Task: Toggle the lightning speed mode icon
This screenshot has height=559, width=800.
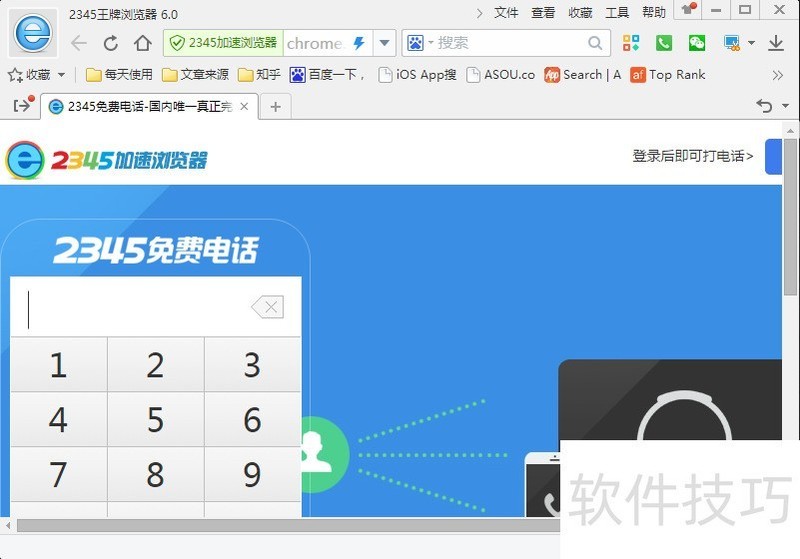Action: pos(359,43)
